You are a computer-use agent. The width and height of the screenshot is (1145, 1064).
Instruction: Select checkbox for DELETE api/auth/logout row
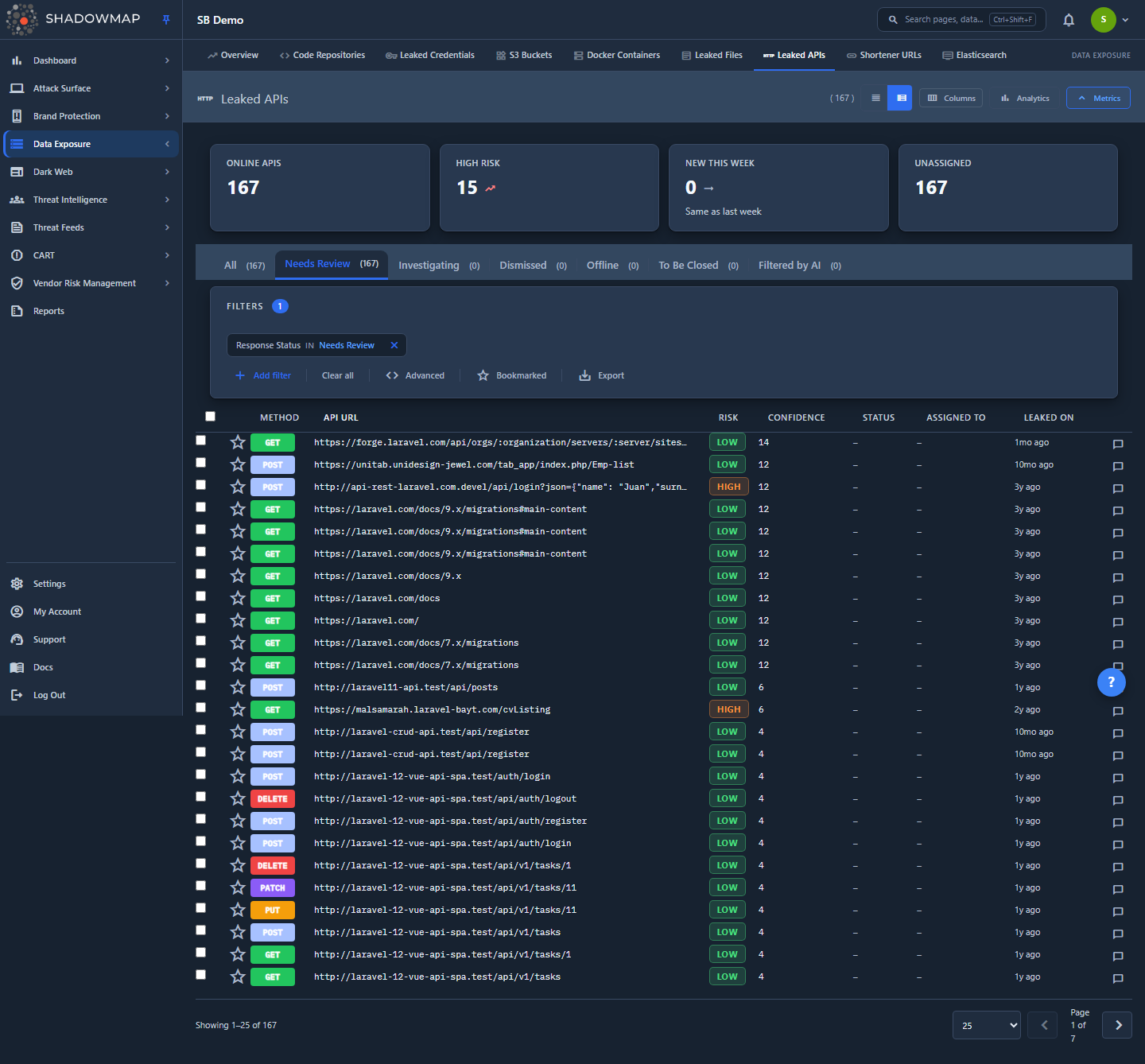coord(200,796)
